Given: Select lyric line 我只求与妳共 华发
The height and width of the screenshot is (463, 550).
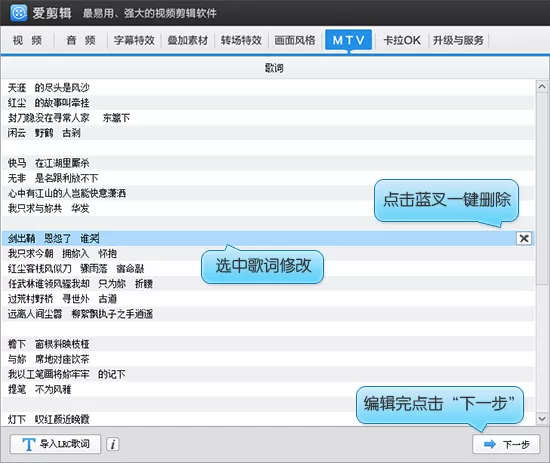Looking at the screenshot, I should coord(268,208).
